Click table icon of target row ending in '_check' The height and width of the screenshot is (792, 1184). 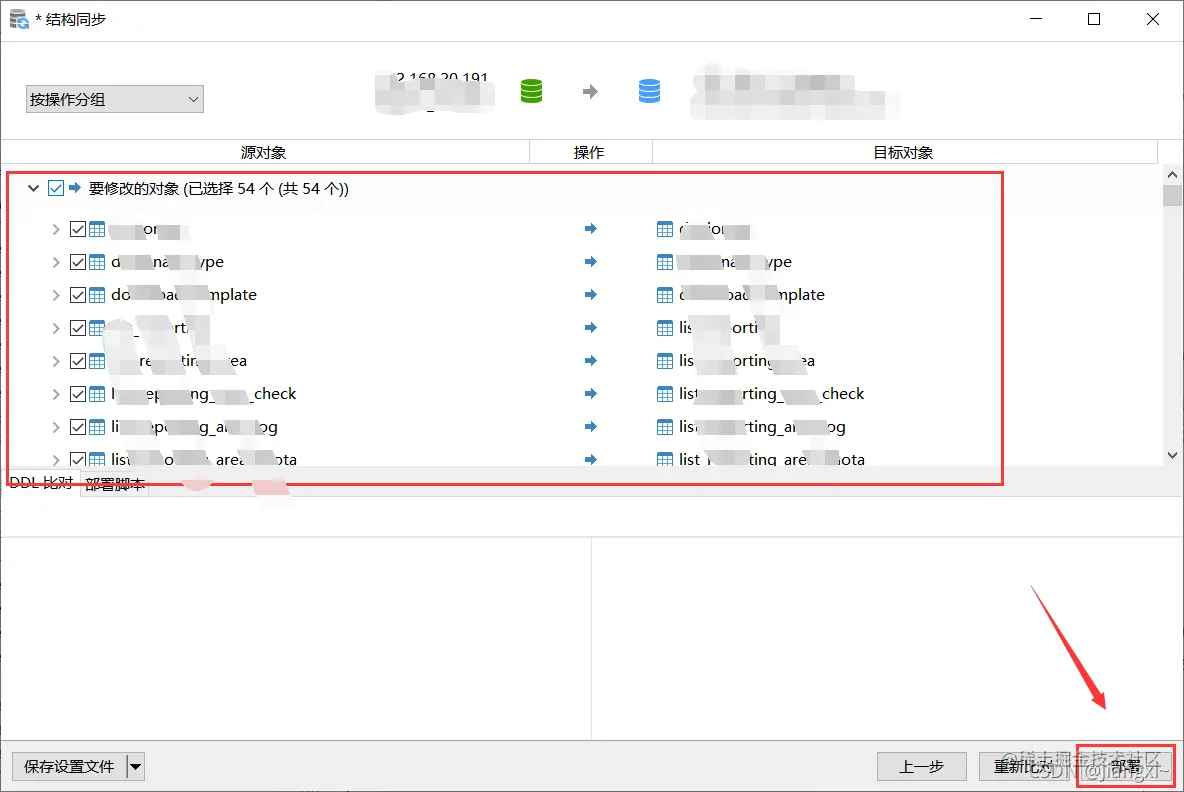pyautogui.click(x=664, y=393)
